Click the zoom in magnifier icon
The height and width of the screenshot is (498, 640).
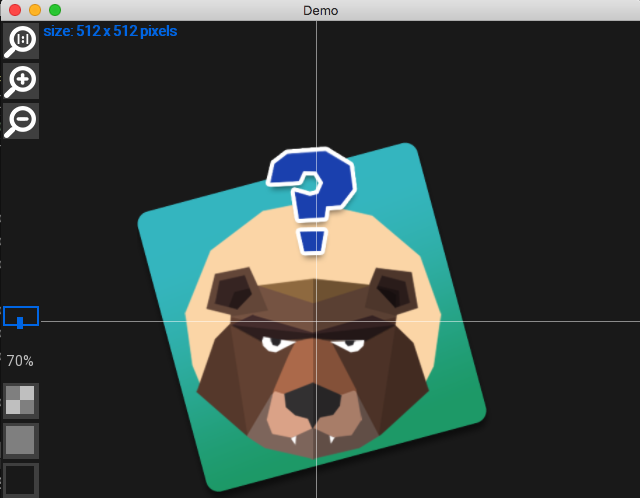21,80
